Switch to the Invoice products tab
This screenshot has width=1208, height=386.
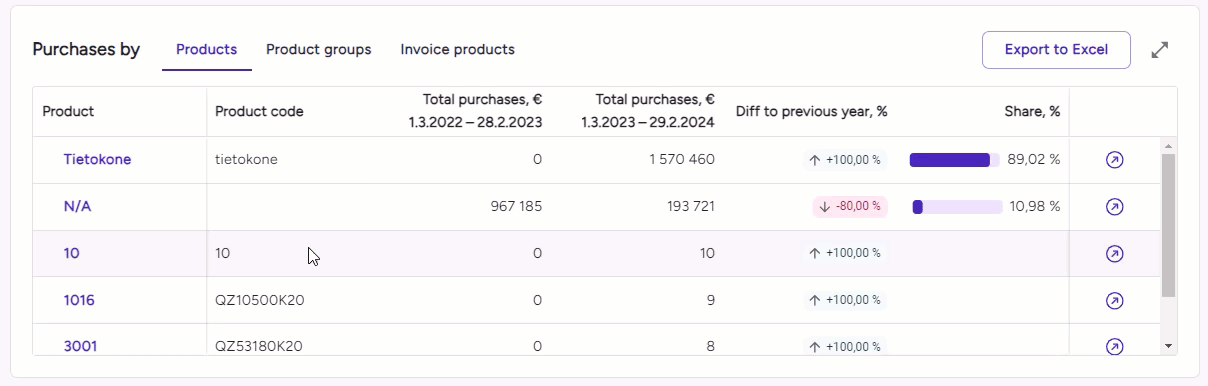click(457, 49)
